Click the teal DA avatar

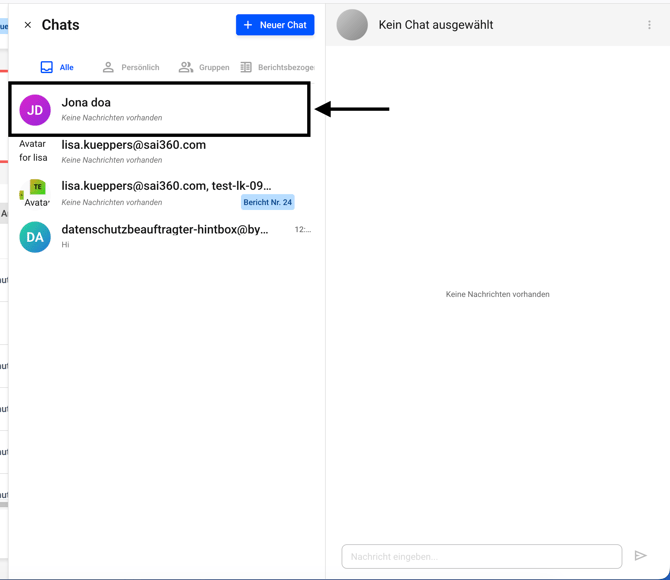(35, 237)
